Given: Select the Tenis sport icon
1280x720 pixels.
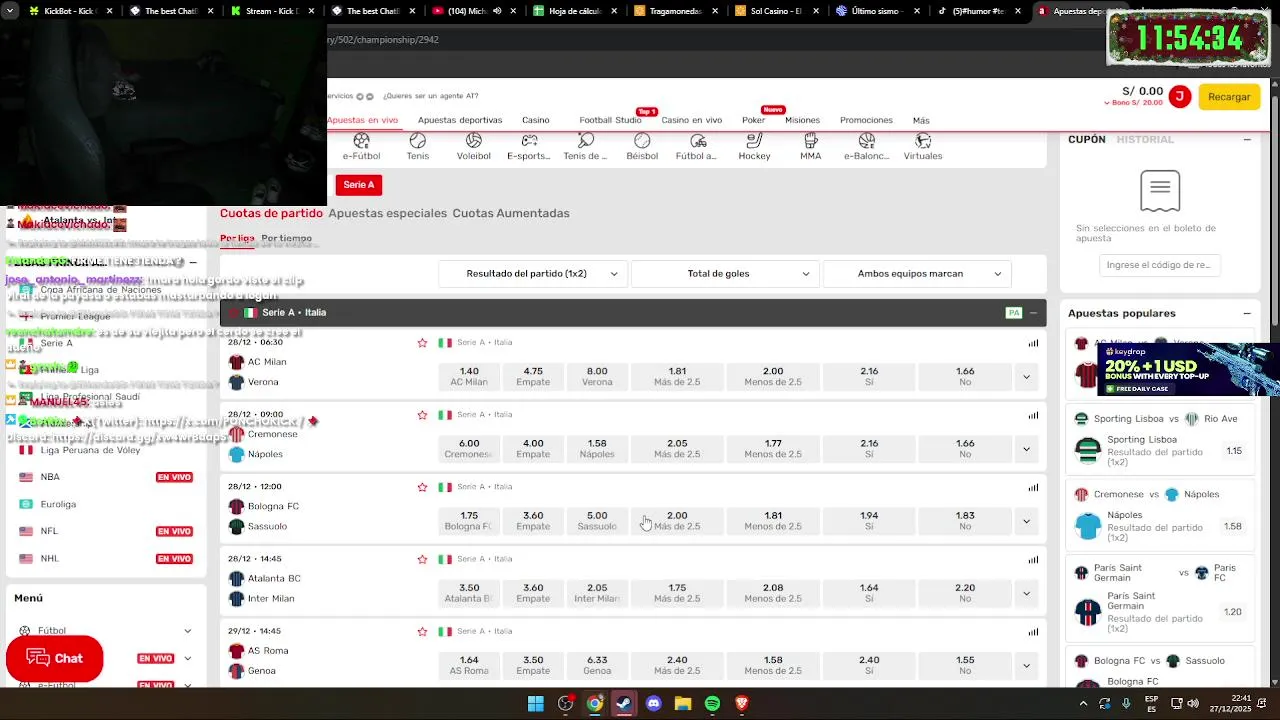Looking at the screenshot, I should [x=418, y=147].
